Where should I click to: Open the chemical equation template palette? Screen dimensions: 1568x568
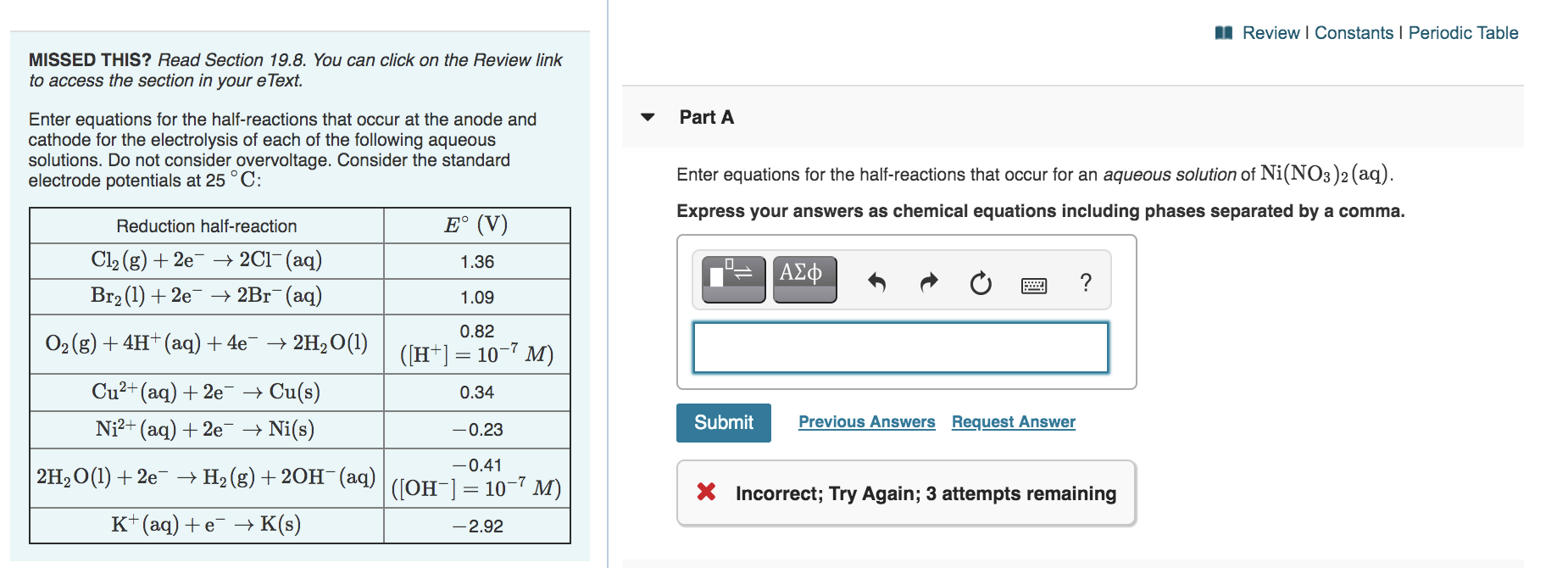[x=731, y=278]
